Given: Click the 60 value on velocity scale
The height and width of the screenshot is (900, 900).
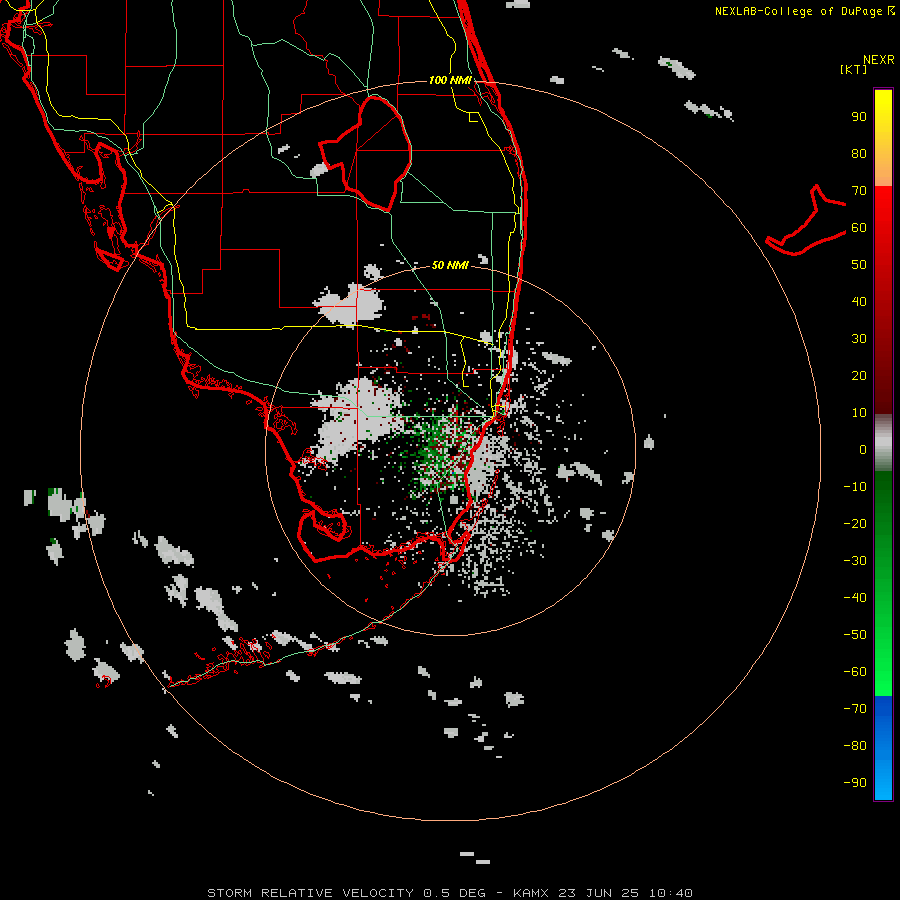Looking at the screenshot, I should [x=859, y=228].
